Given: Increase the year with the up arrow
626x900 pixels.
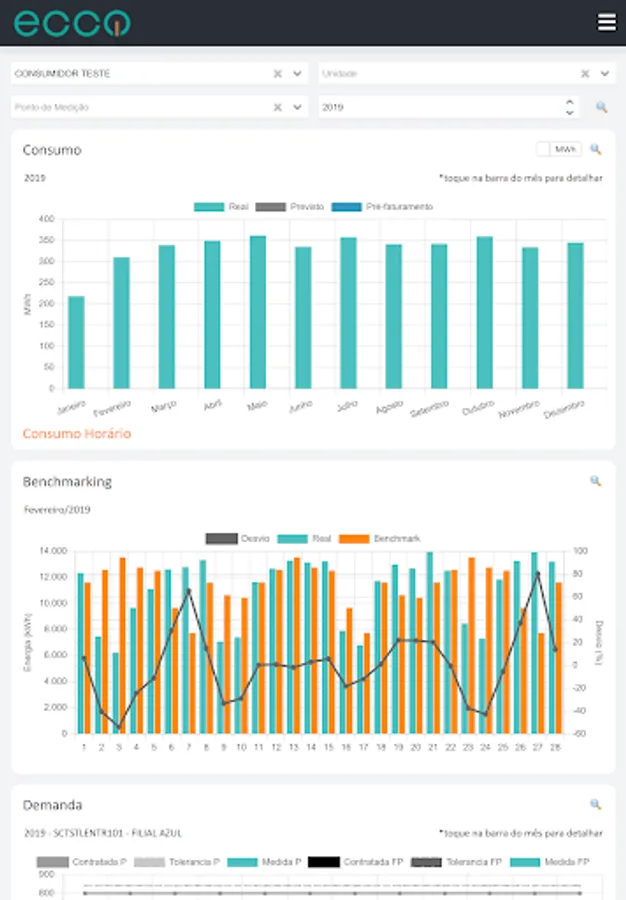Looking at the screenshot, I should 570,102.
